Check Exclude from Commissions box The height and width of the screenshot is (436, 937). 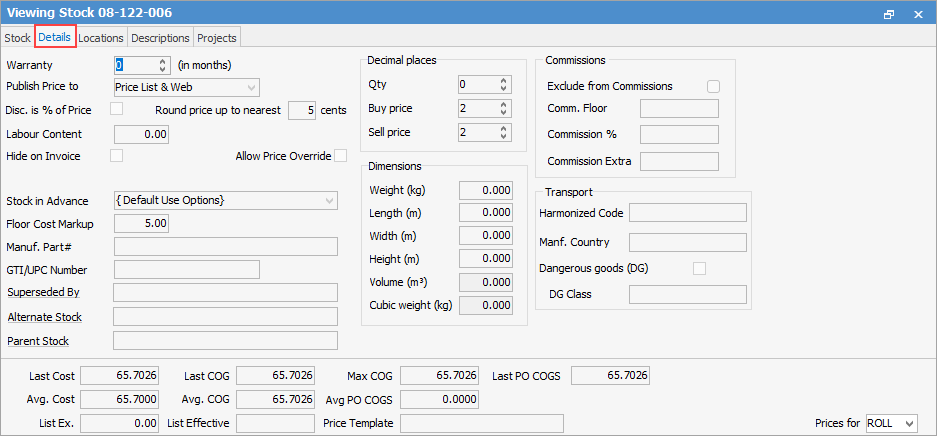click(713, 86)
